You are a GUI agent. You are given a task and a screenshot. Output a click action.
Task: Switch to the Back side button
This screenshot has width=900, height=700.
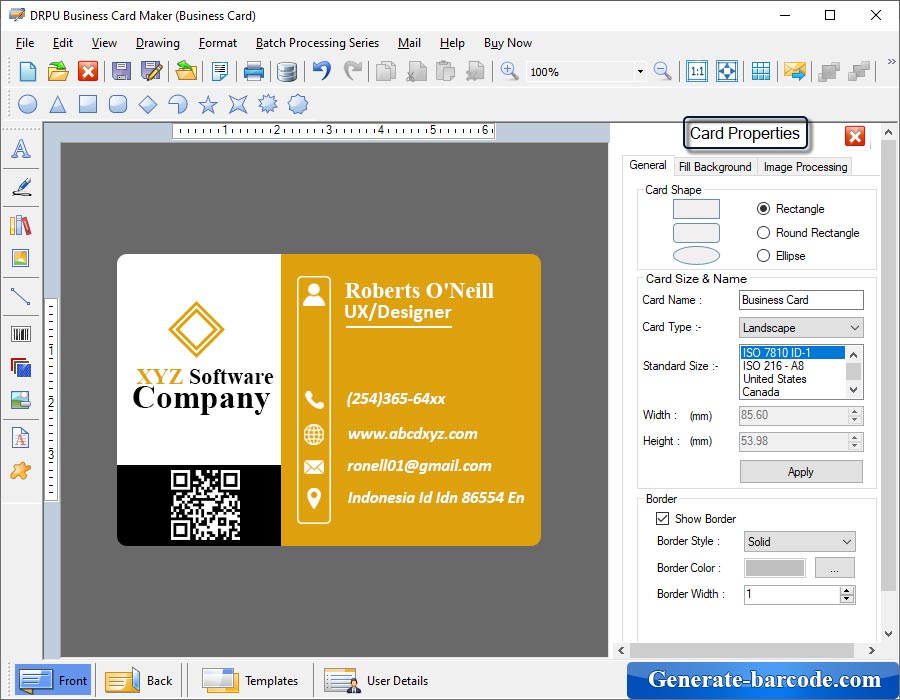(138, 680)
